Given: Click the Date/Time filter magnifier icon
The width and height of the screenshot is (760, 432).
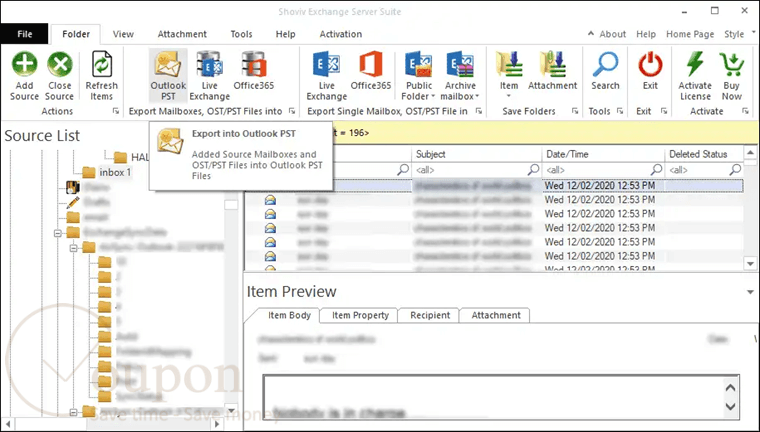Looking at the screenshot, I should pos(656,169).
